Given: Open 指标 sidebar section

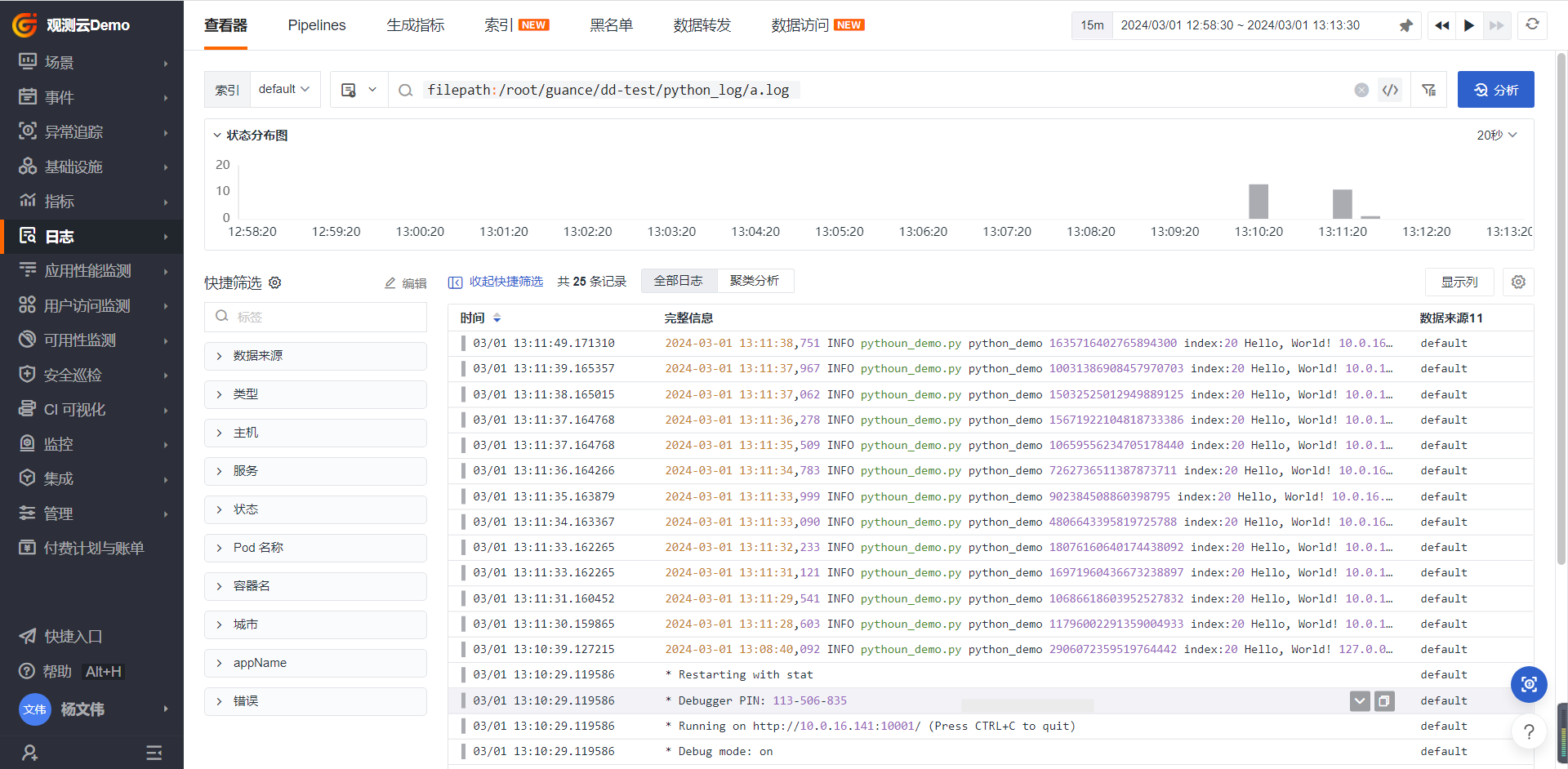Looking at the screenshot, I should [x=91, y=201].
